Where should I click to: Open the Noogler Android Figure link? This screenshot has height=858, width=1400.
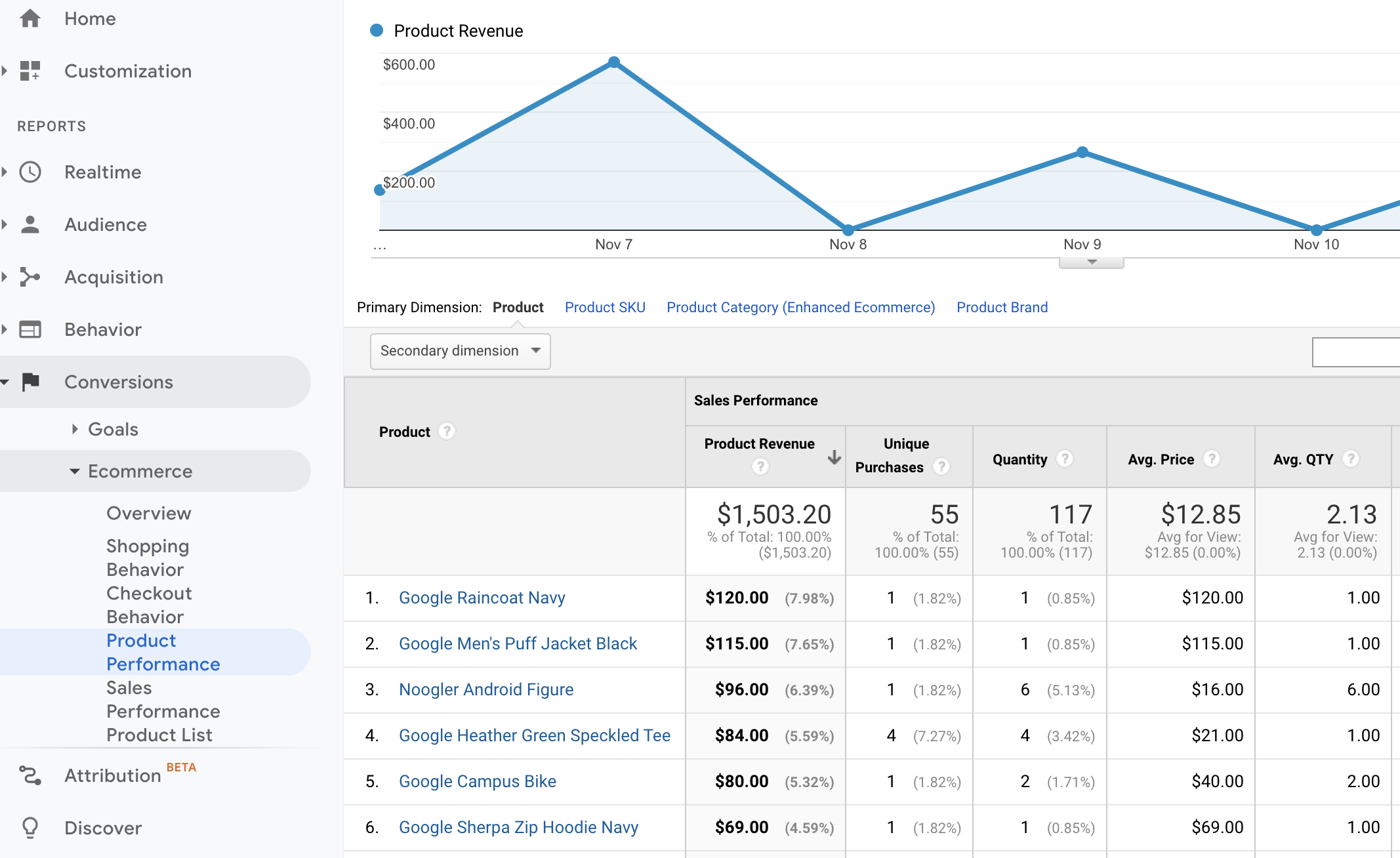click(486, 689)
